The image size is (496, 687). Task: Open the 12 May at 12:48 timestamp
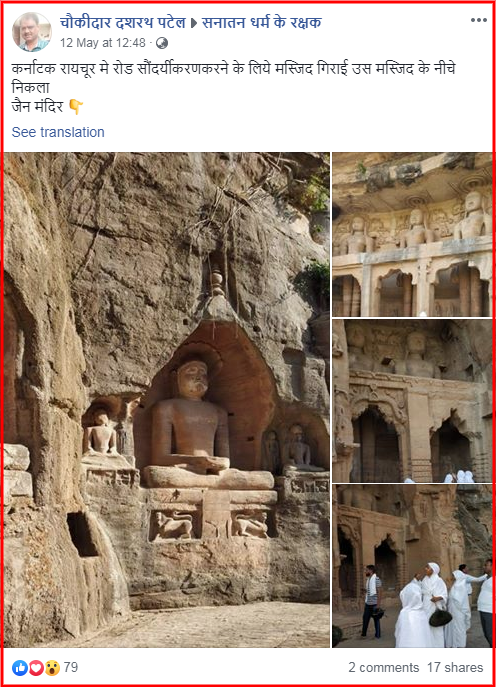(x=103, y=43)
